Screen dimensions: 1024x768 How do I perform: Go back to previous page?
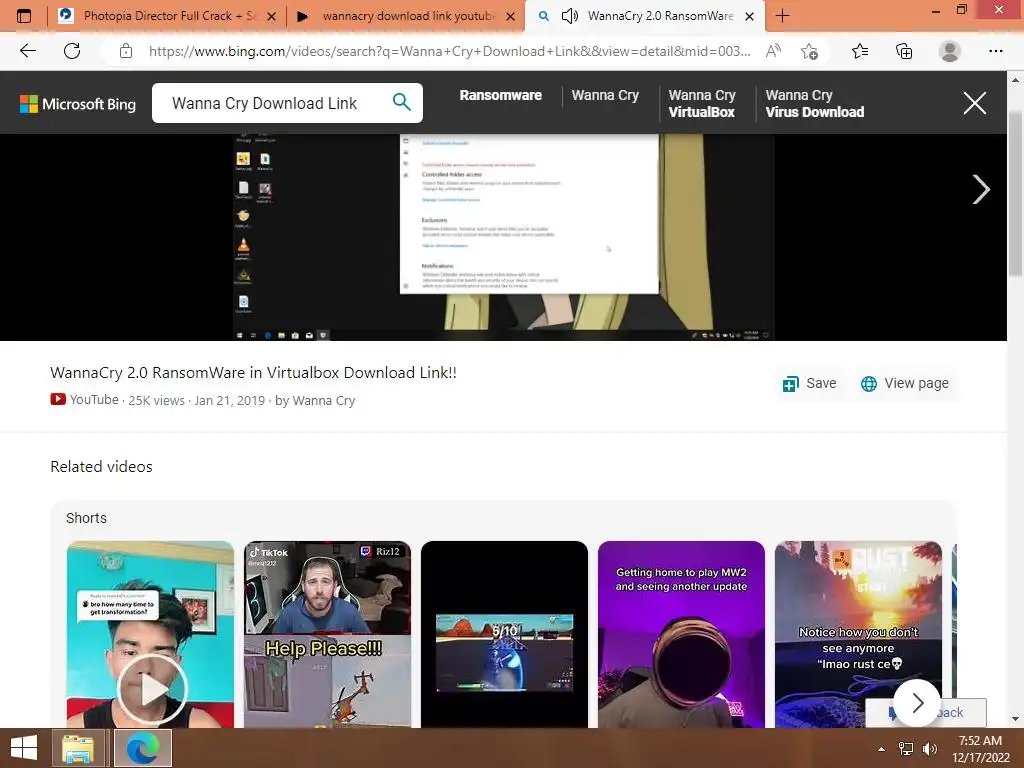[27, 51]
